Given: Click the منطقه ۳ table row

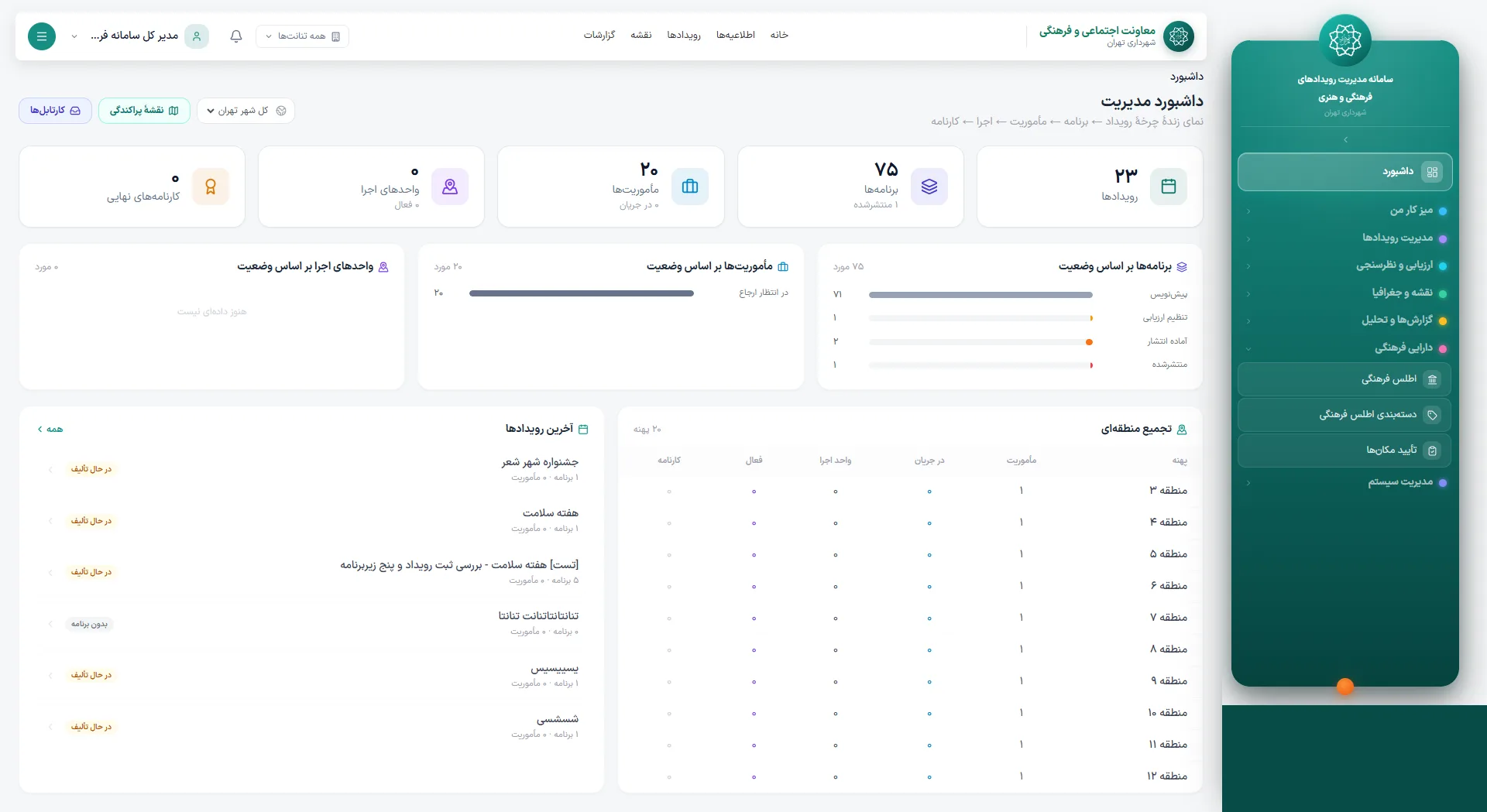Looking at the screenshot, I should click(910, 491).
